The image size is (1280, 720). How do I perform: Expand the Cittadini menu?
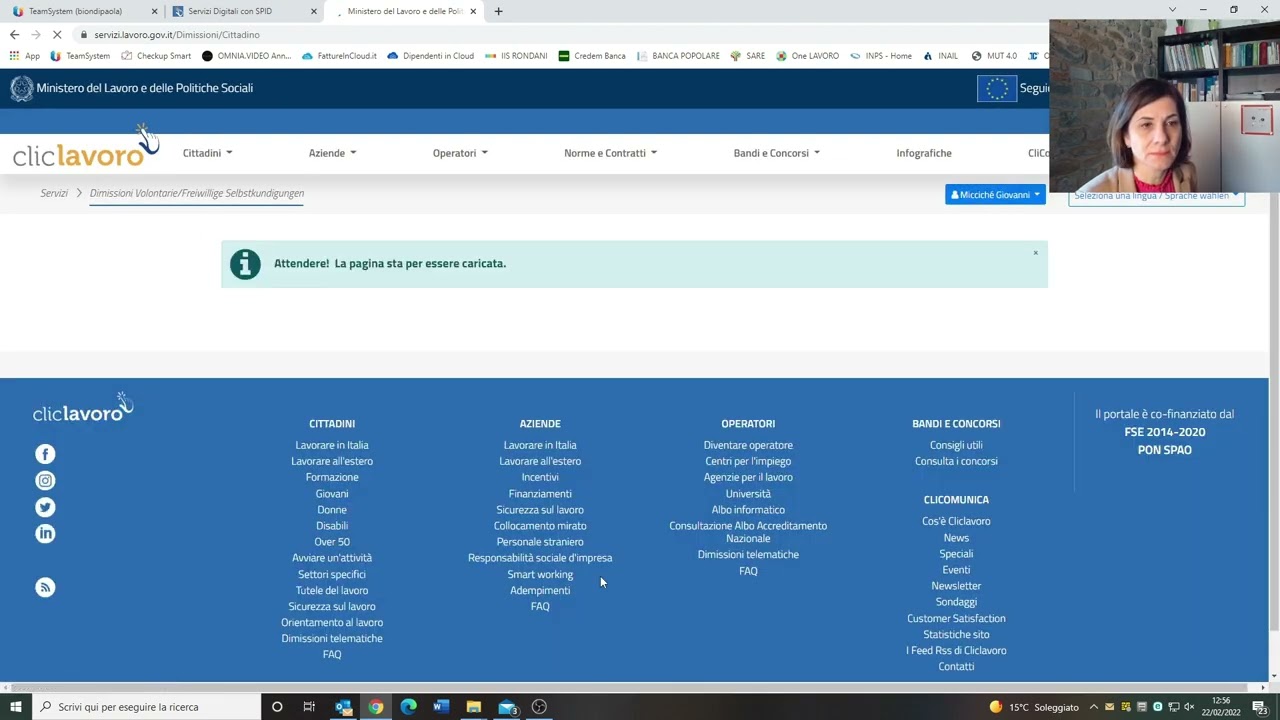point(207,153)
